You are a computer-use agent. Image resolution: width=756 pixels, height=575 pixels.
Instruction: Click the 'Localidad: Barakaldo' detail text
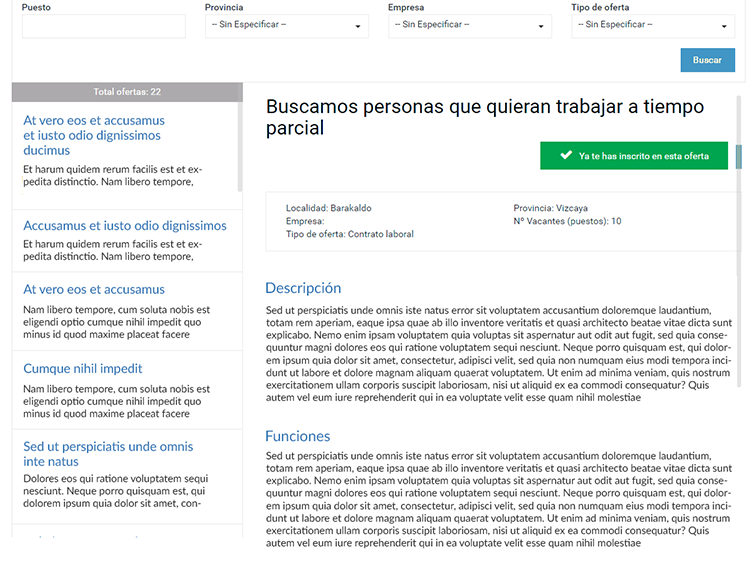click(x=328, y=208)
